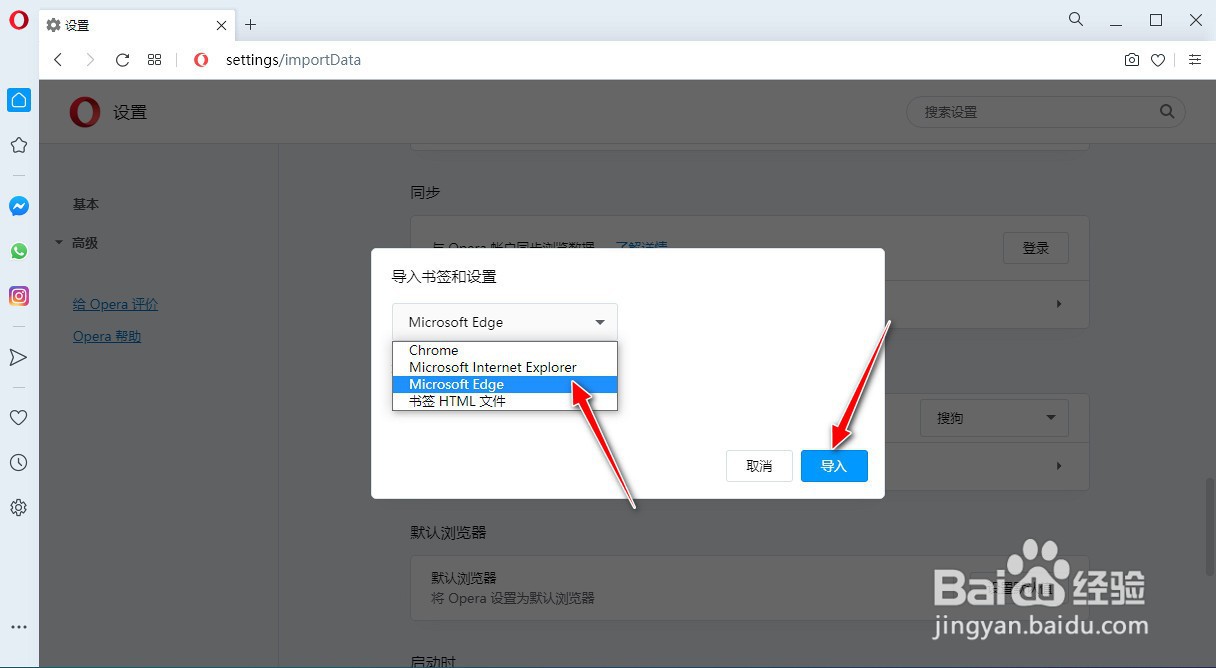This screenshot has height=668, width=1216.
Task: Open My Flow send icon
Action: (x=18, y=357)
